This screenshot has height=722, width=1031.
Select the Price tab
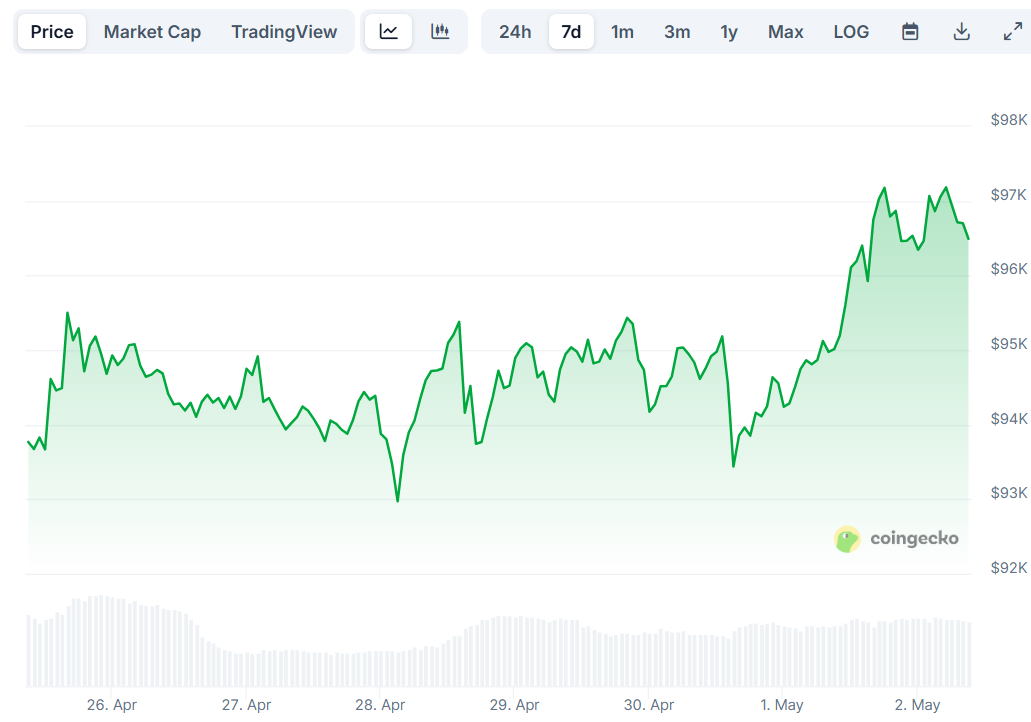tap(51, 31)
